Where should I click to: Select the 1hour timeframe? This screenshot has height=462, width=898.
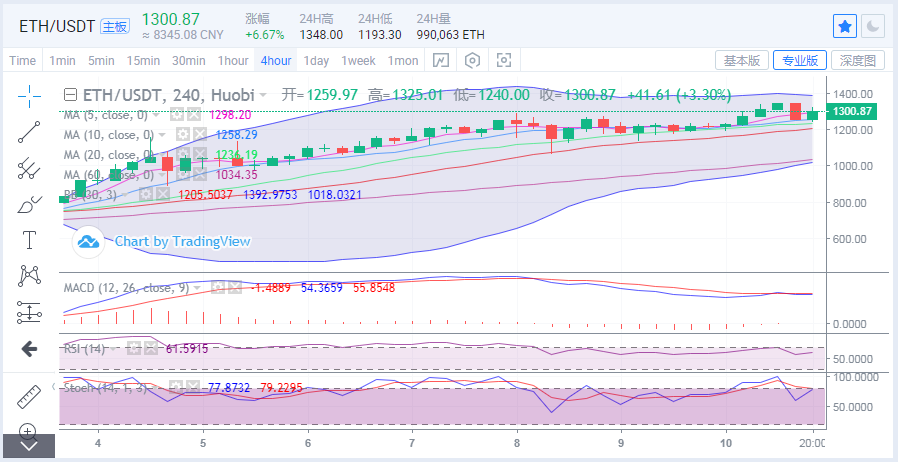click(x=233, y=61)
